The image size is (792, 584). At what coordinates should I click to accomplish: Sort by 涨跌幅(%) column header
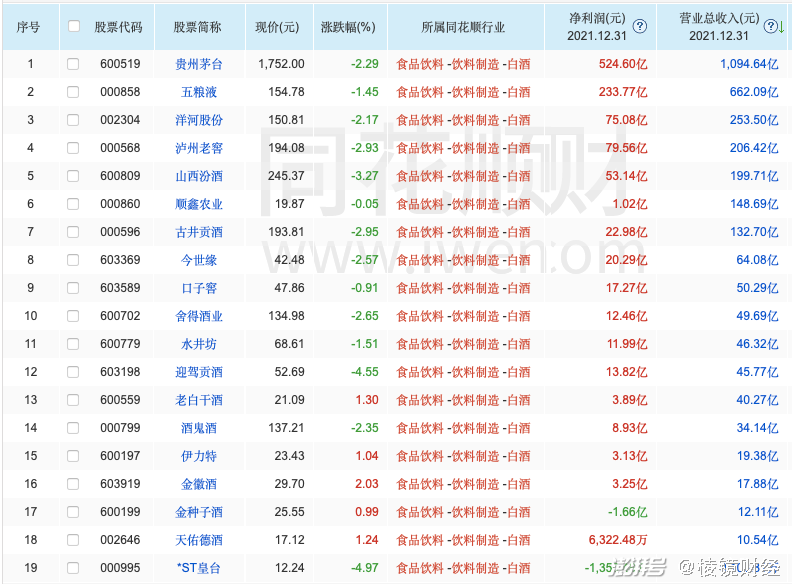(349, 27)
